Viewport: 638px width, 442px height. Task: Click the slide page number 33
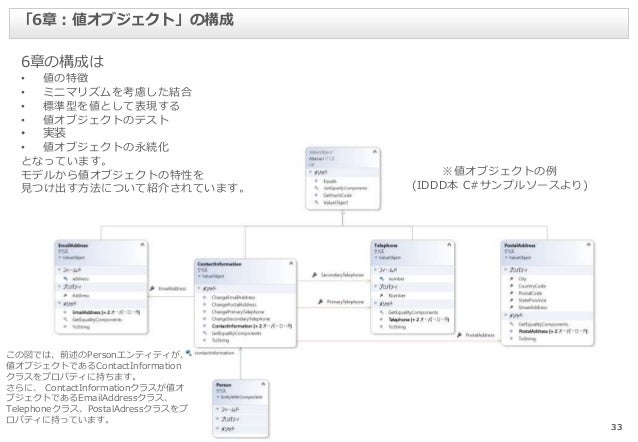pyautogui.click(x=616, y=427)
